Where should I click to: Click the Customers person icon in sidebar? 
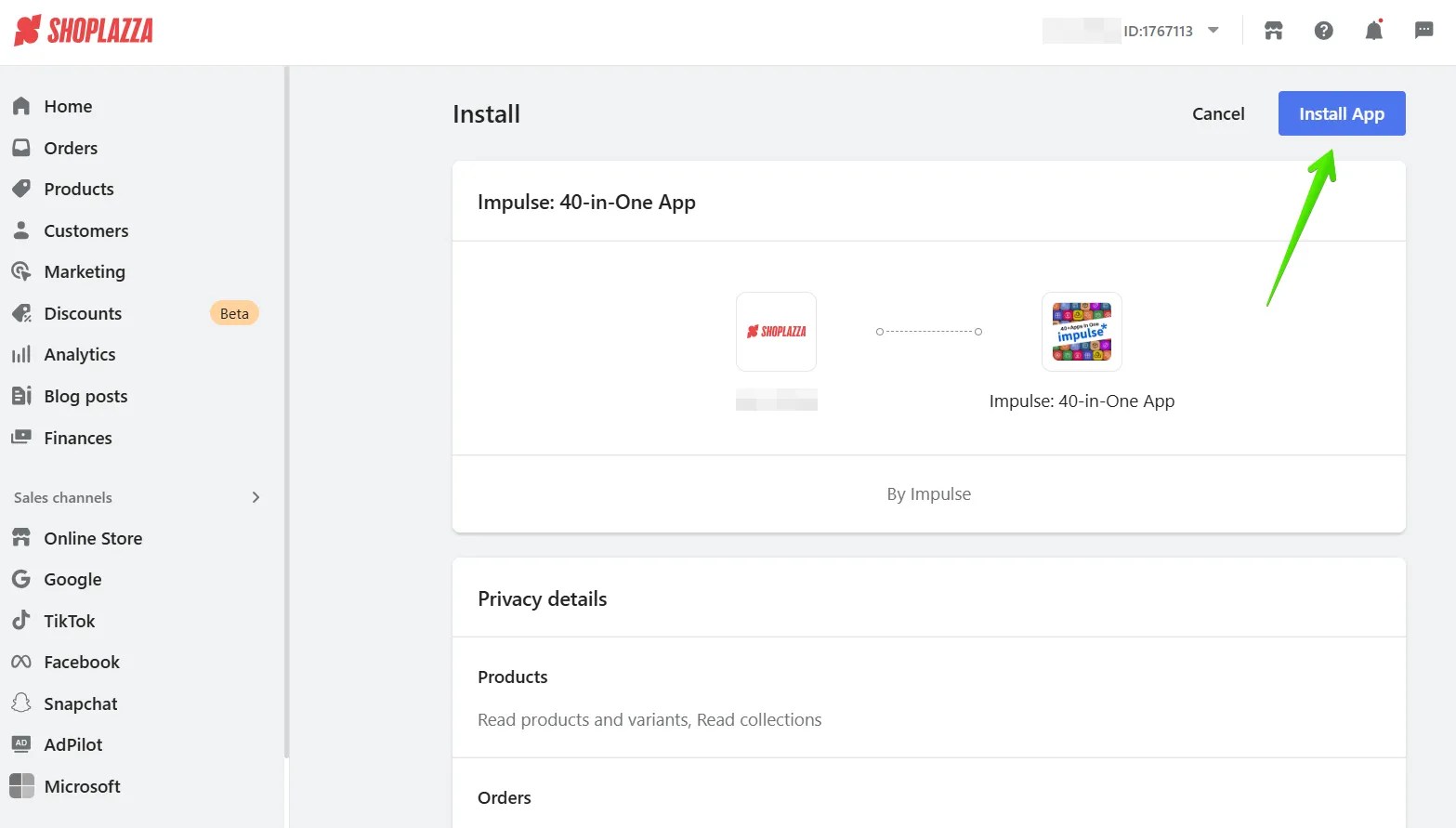(21, 230)
